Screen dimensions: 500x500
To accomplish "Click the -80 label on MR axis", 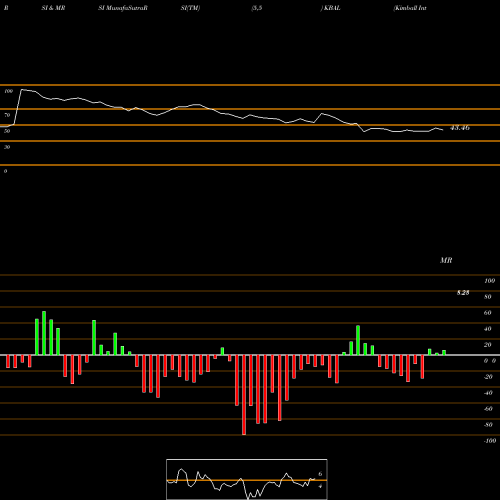I will coord(488,425).
